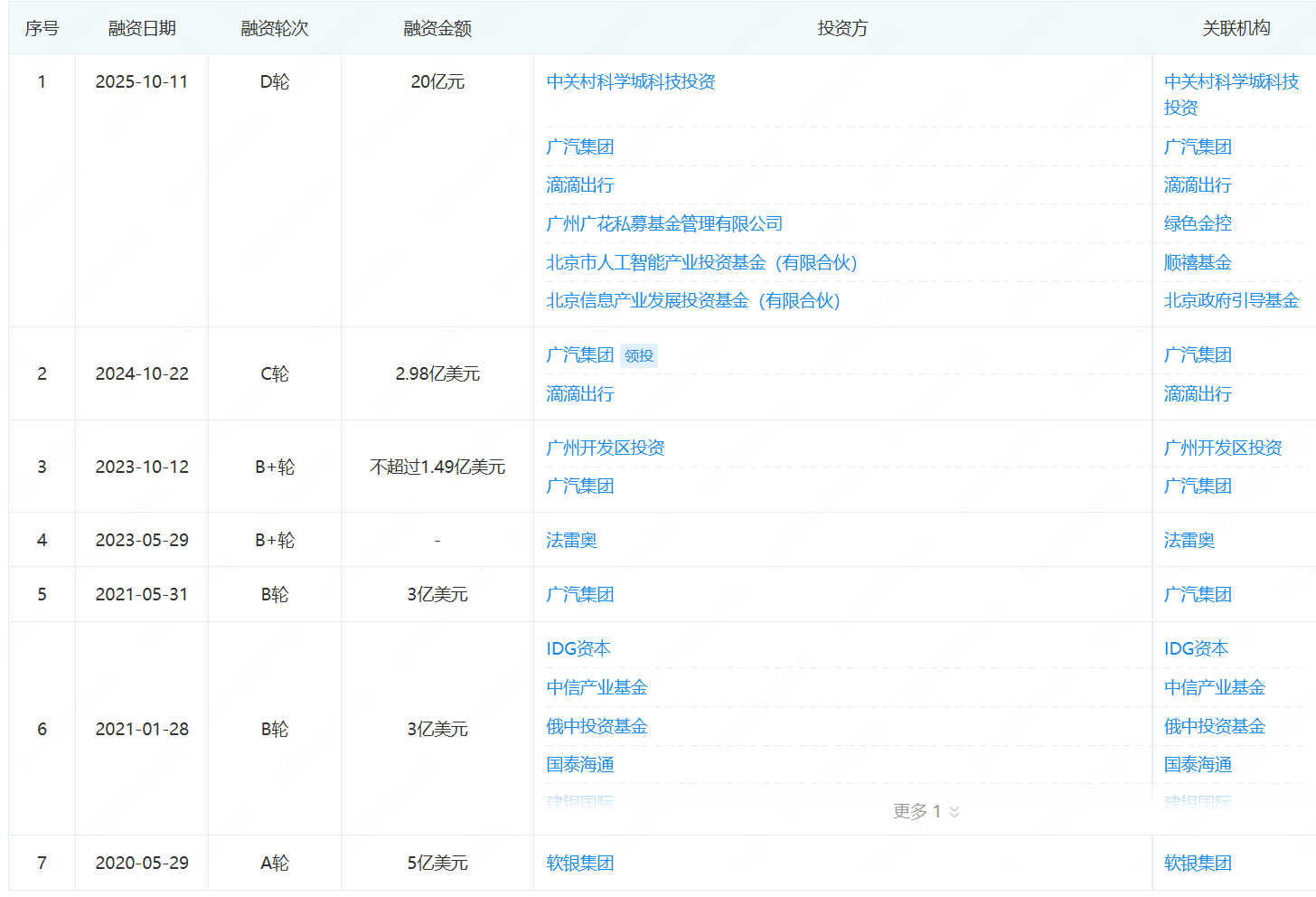The width and height of the screenshot is (1316, 897).
Task: Open 俄中投资基金 in the 投资方 column
Action: click(597, 727)
